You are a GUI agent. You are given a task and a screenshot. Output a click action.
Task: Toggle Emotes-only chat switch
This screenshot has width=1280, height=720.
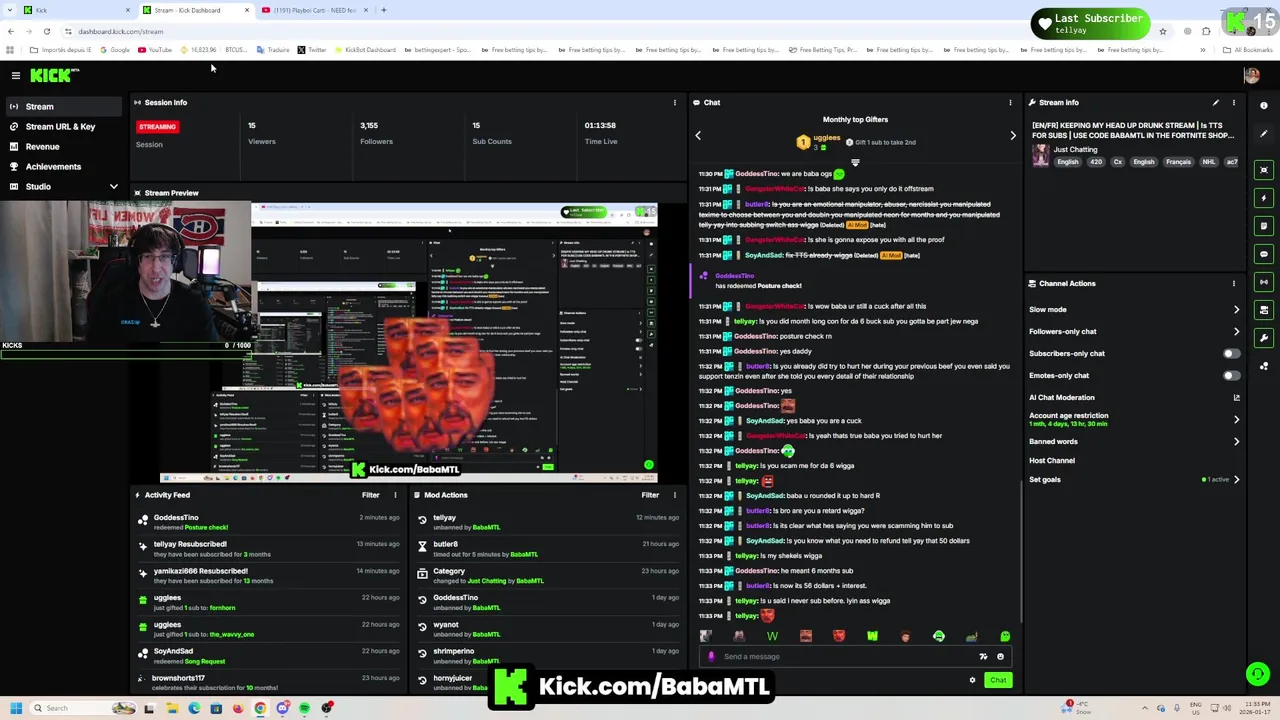[1231, 375]
